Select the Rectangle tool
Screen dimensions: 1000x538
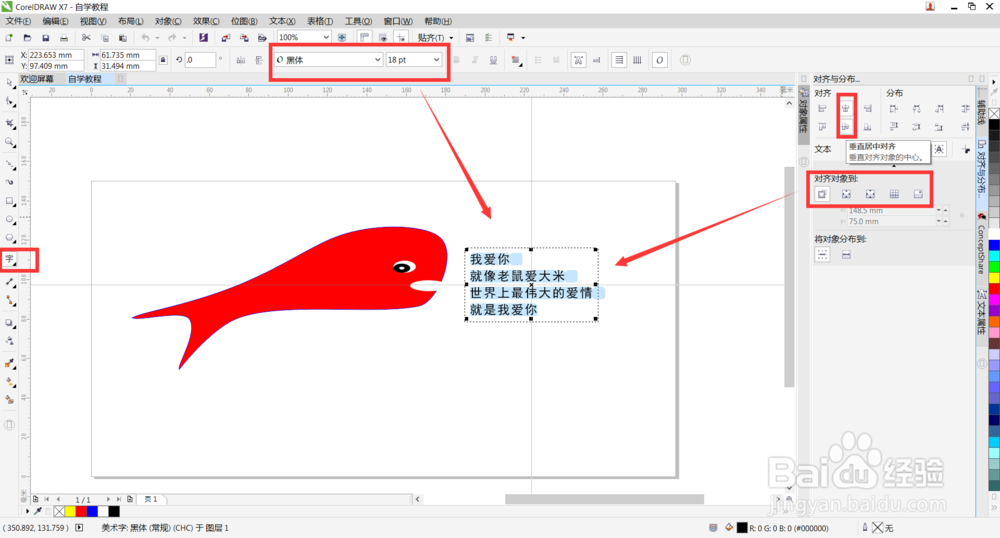[10, 201]
